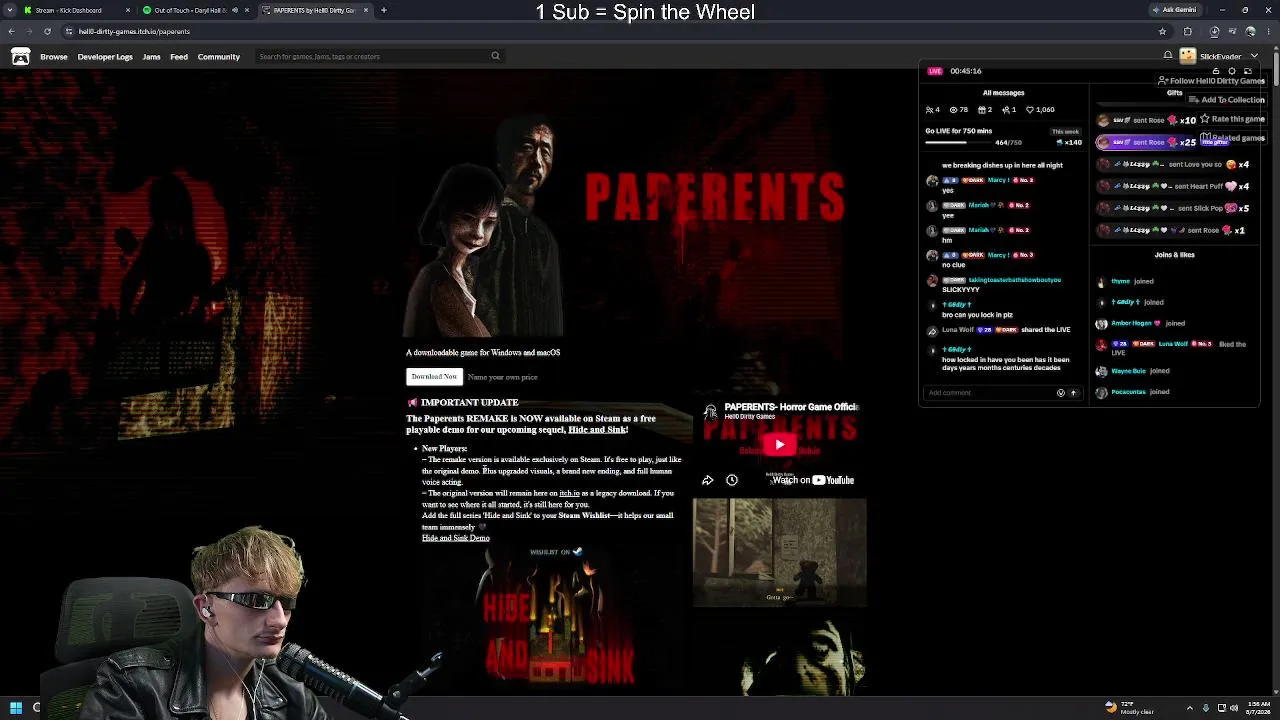Viewport: 1280px width, 720px height.
Task: Click the emoji icon in the comment box
Action: [1061, 393]
